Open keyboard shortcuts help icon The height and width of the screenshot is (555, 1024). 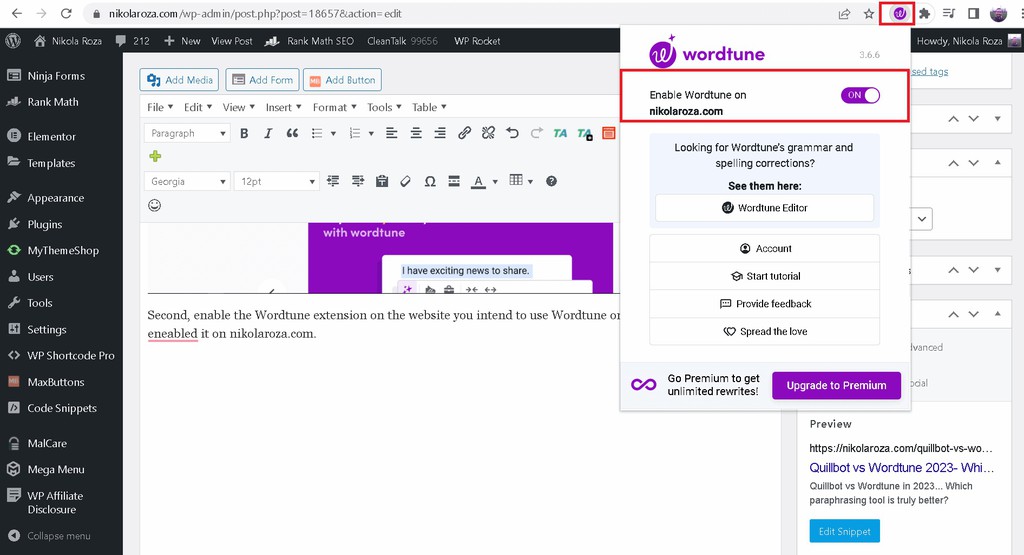click(x=551, y=182)
